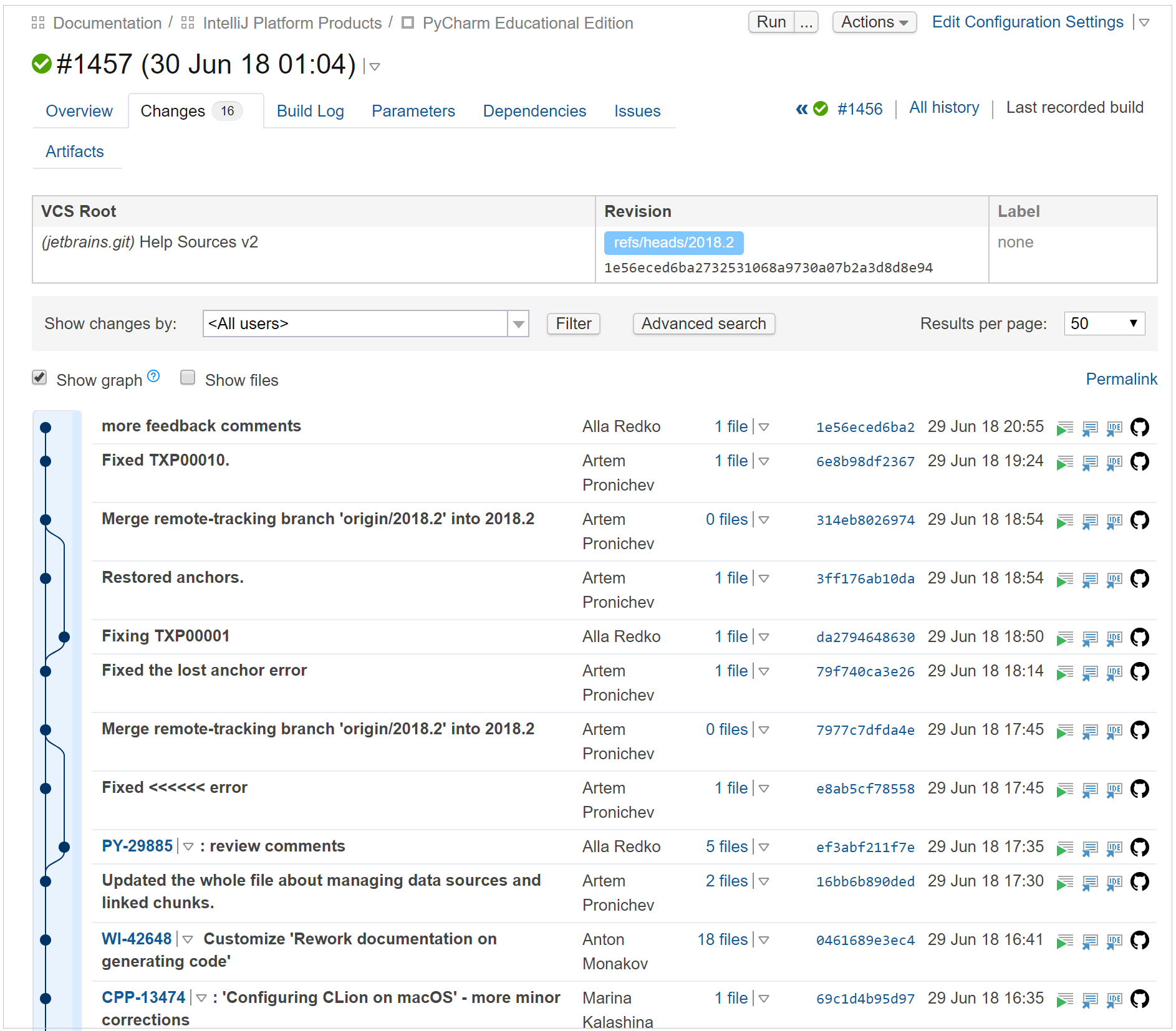Open the GitHub icon for commit 6e8b98df2367
The height and width of the screenshot is (1031, 1176).
[x=1139, y=462]
